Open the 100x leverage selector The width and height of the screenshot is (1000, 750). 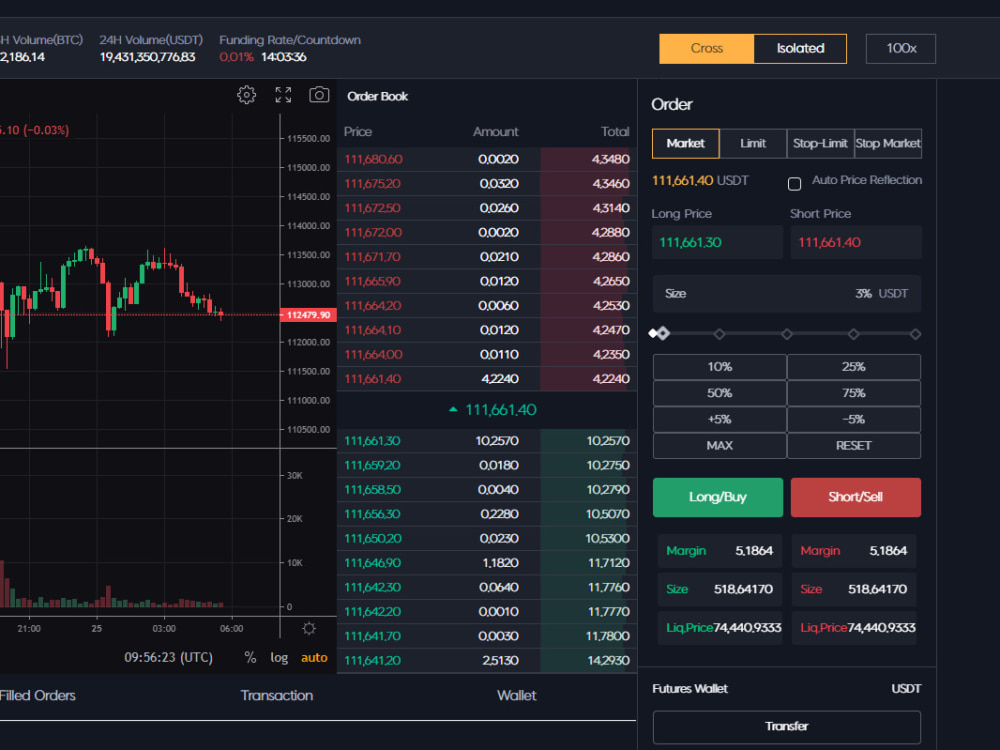click(901, 48)
